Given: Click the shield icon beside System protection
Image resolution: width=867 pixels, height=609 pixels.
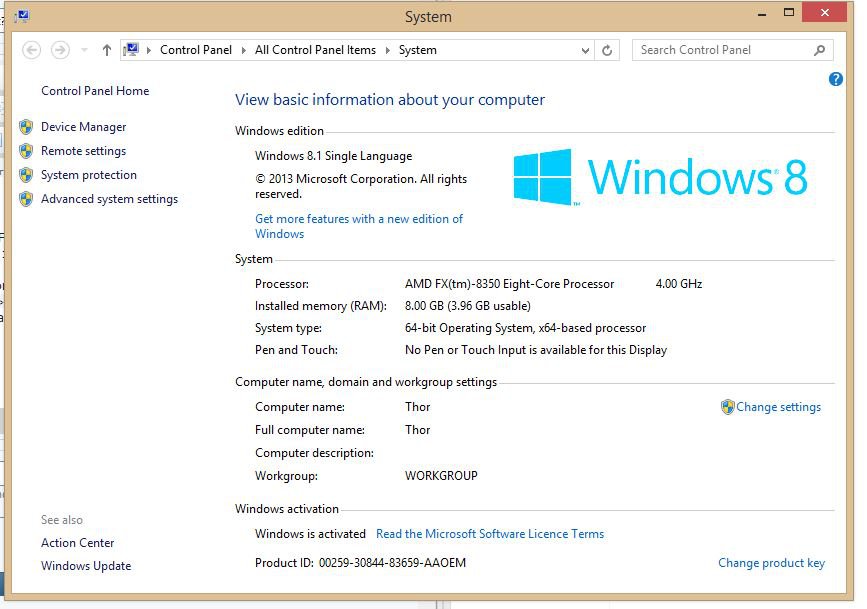Looking at the screenshot, I should pyautogui.click(x=26, y=175).
